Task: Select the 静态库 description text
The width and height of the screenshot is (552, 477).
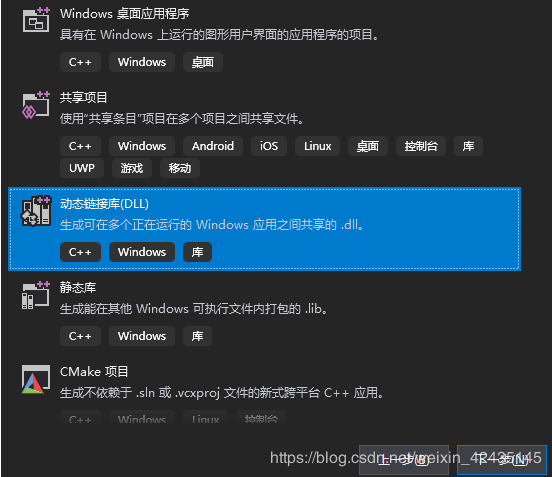Action: (193, 309)
